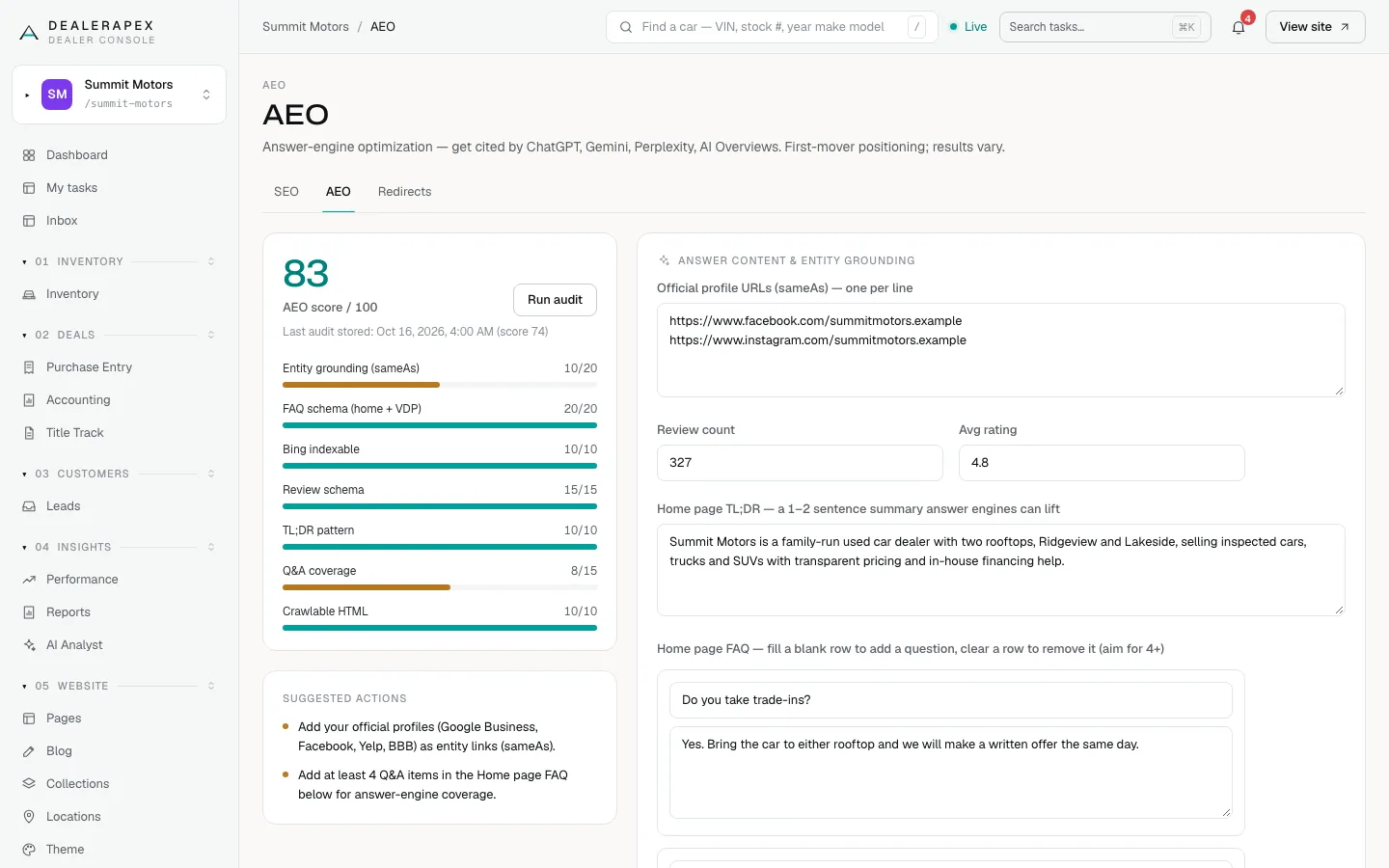Image resolution: width=1389 pixels, height=868 pixels.
Task: Click the DealerApex logo icon
Action: pos(29,33)
